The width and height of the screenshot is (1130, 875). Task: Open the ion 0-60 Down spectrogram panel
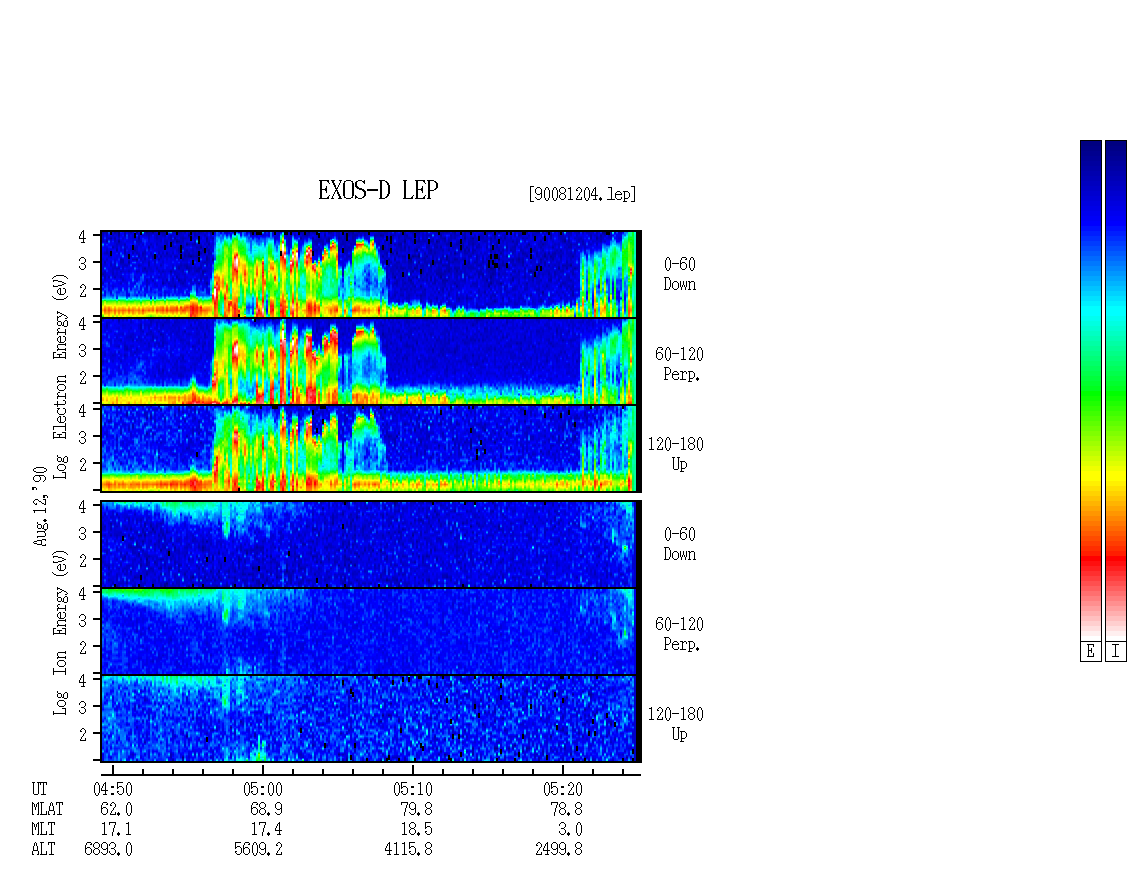tap(369, 544)
